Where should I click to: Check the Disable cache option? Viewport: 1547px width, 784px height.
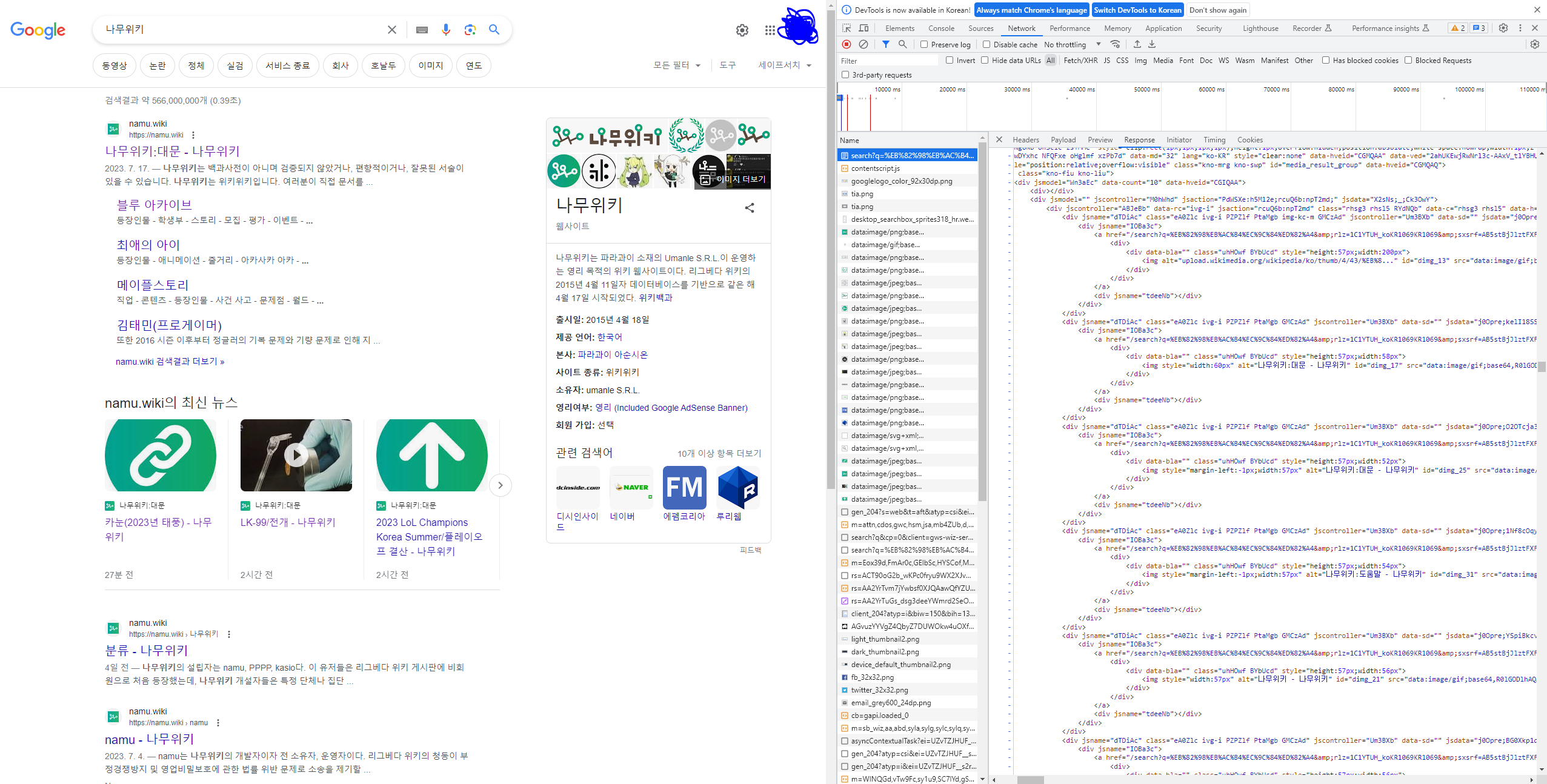tap(986, 44)
